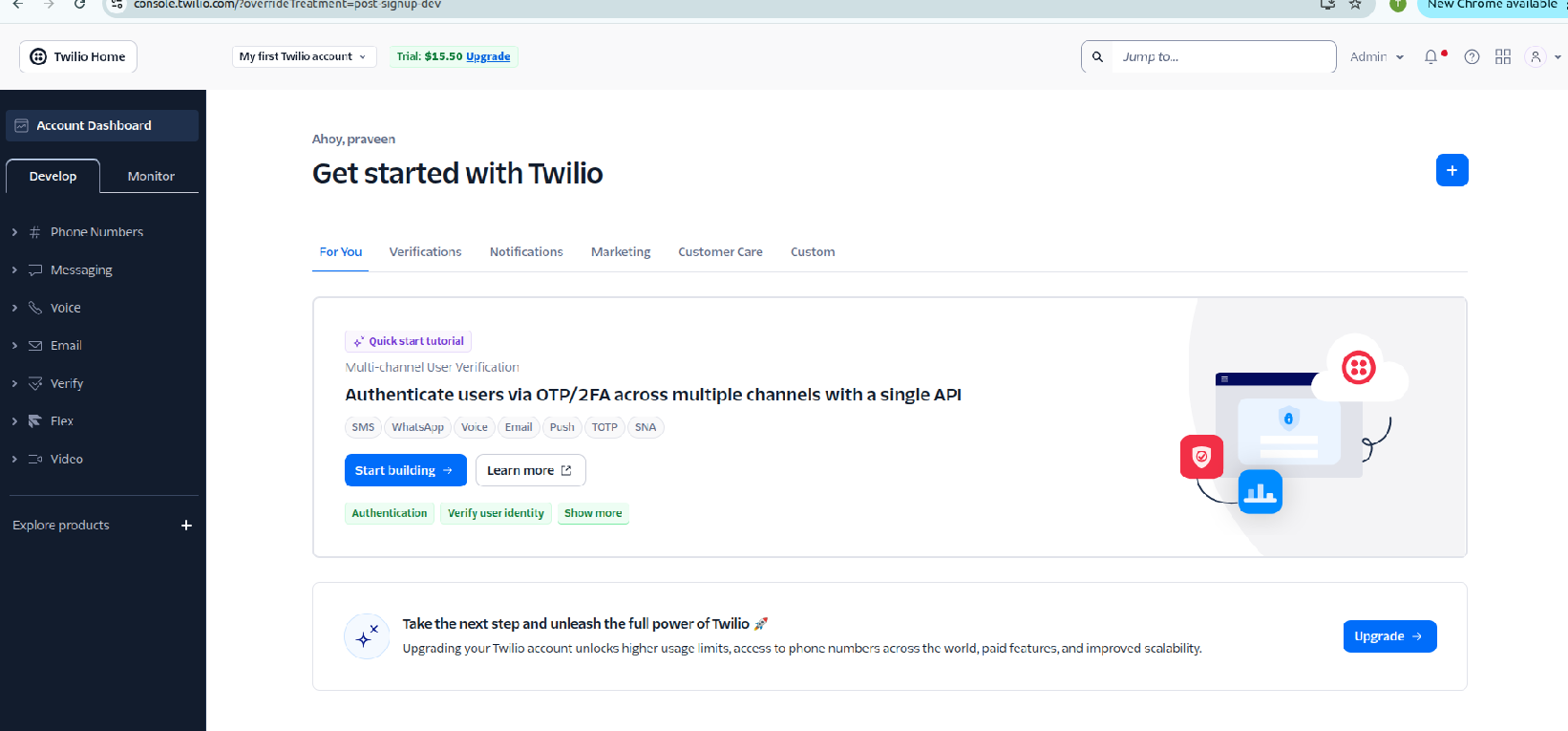This screenshot has width=1568, height=731.
Task: Click the trial Upgrade link
Action: point(488,56)
